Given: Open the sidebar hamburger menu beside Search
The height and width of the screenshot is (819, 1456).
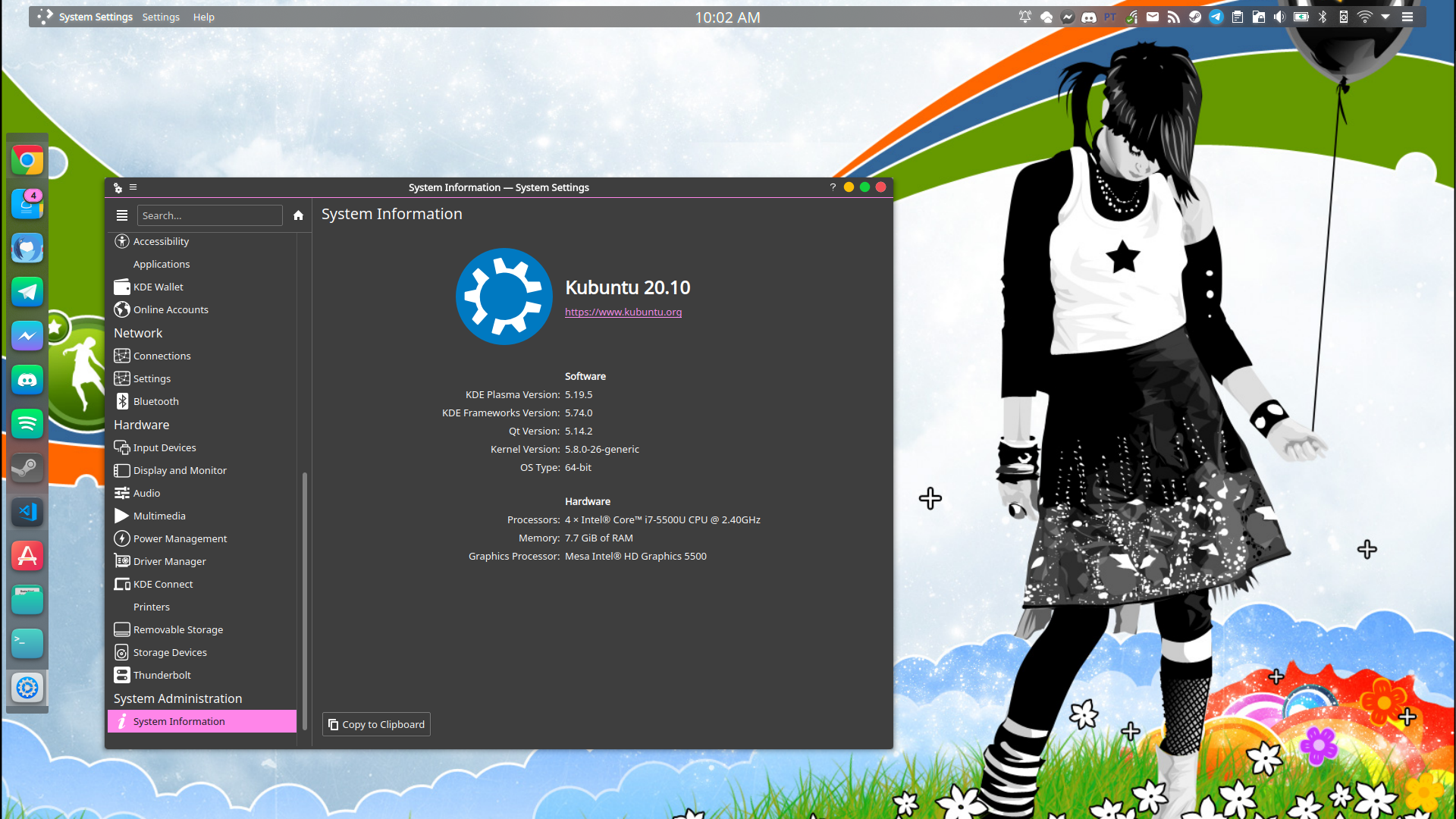Looking at the screenshot, I should click(122, 215).
